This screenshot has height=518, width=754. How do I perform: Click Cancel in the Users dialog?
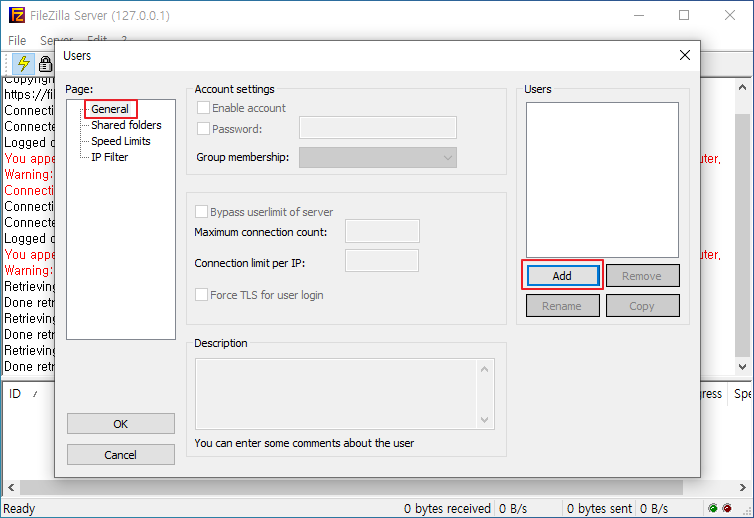tap(121, 455)
